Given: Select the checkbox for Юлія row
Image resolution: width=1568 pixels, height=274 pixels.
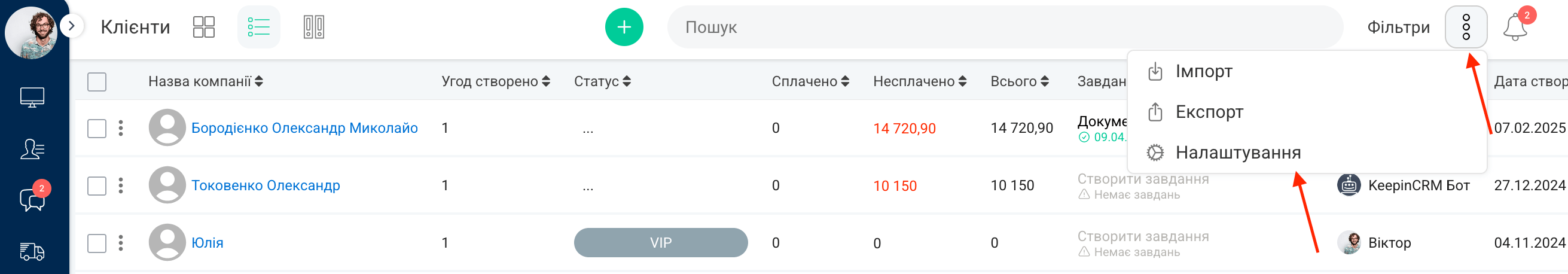Looking at the screenshot, I should pos(97,243).
